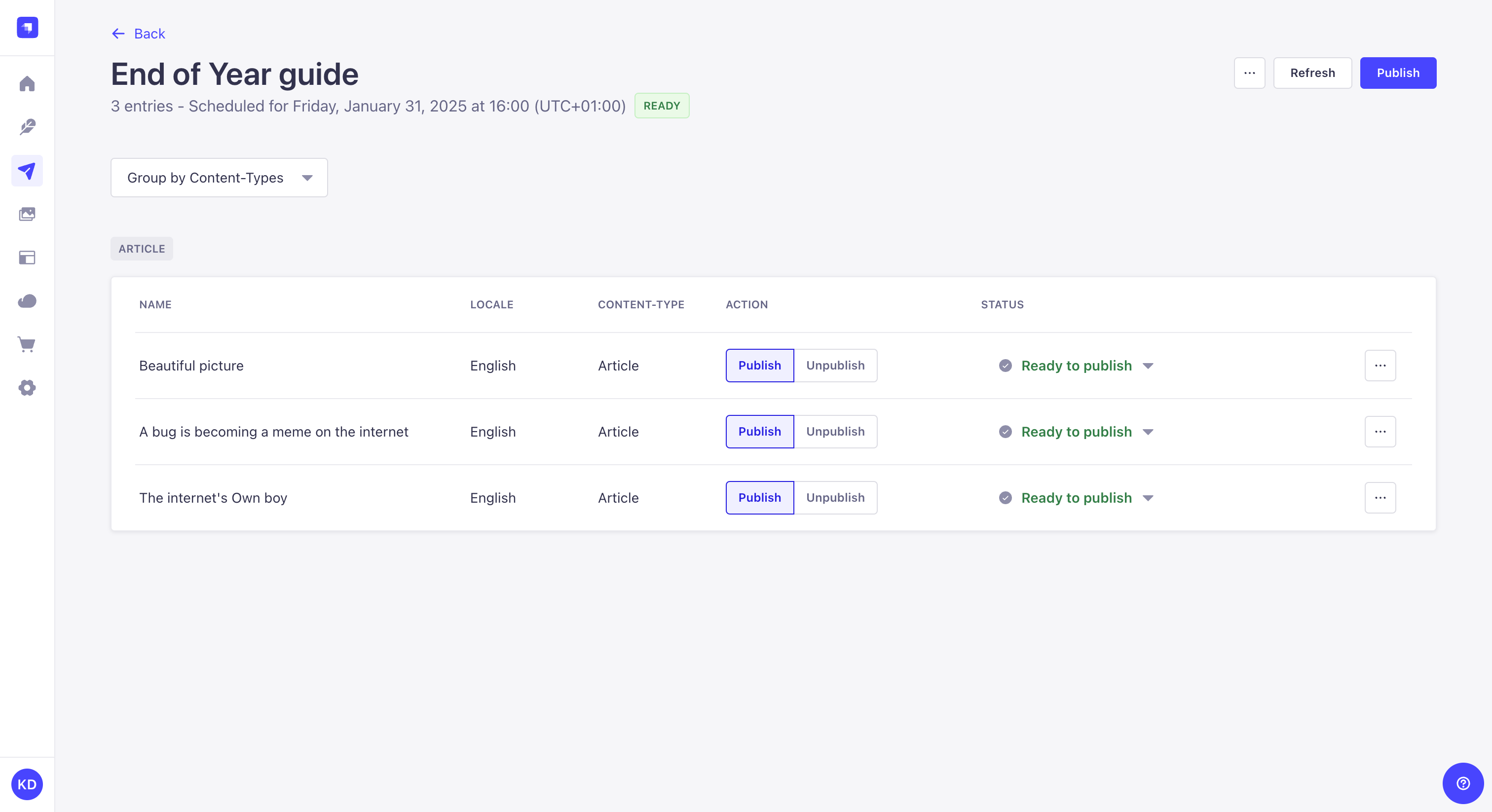Click the home/dashboard sidebar icon

(27, 83)
